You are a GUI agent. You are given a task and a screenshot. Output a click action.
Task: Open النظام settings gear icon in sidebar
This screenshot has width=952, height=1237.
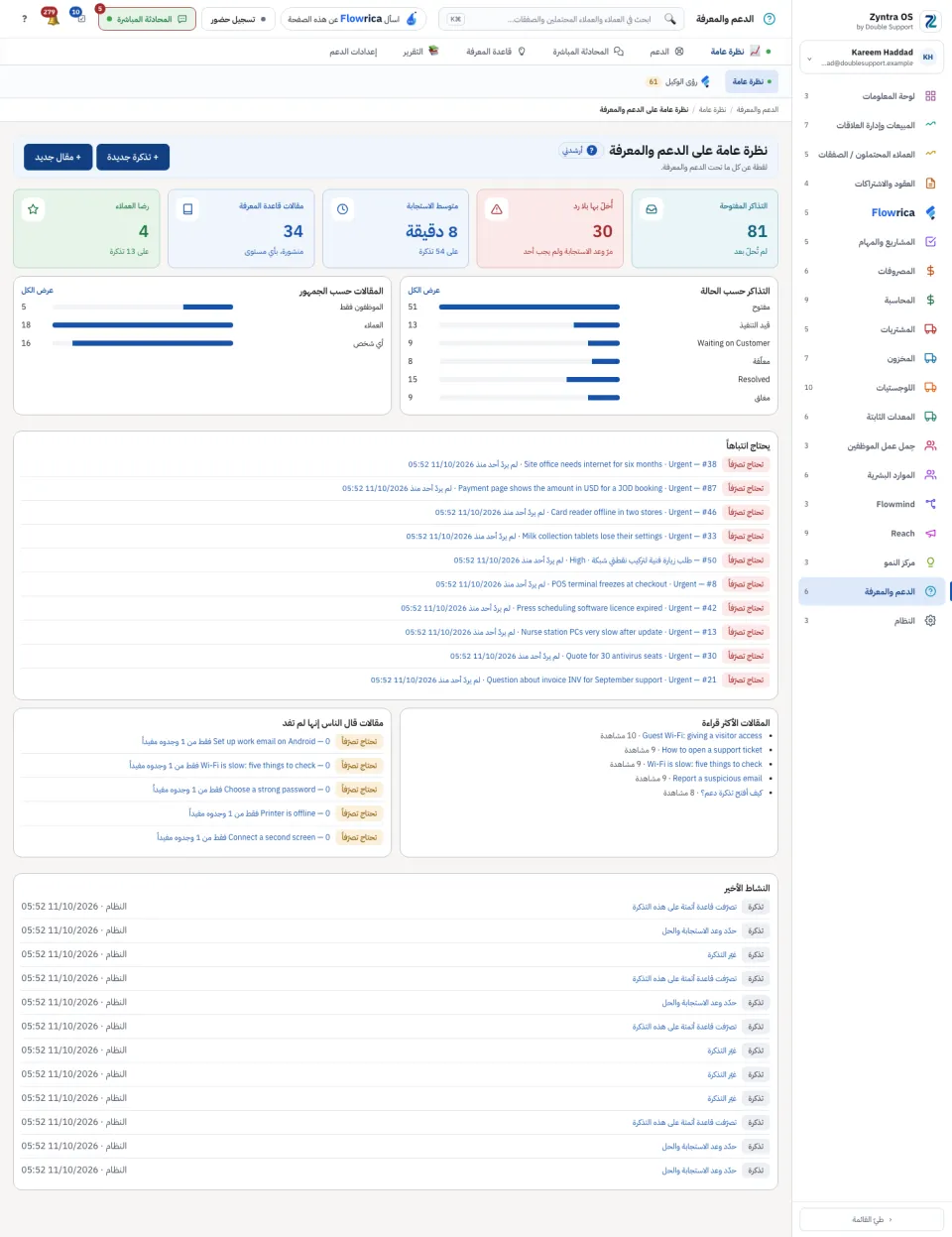coord(930,621)
